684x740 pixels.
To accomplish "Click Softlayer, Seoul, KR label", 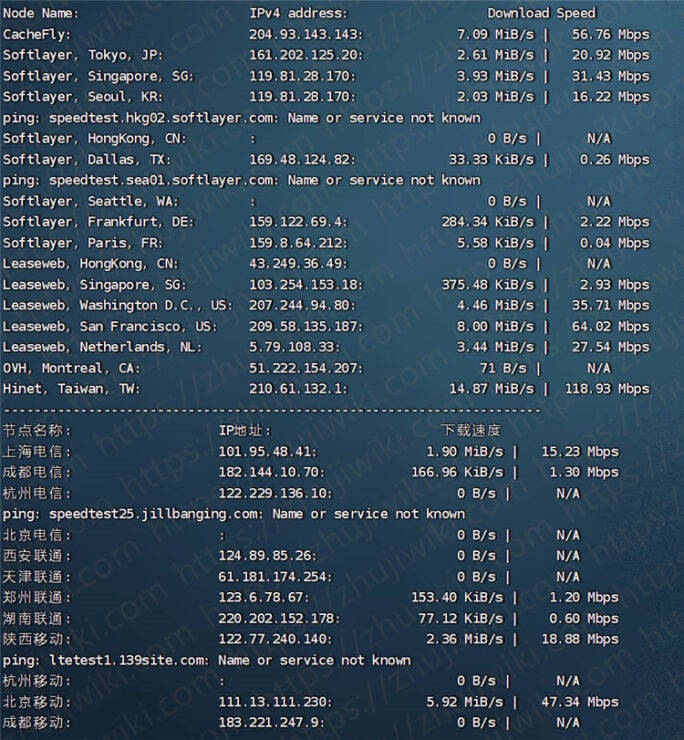I will (x=83, y=97).
